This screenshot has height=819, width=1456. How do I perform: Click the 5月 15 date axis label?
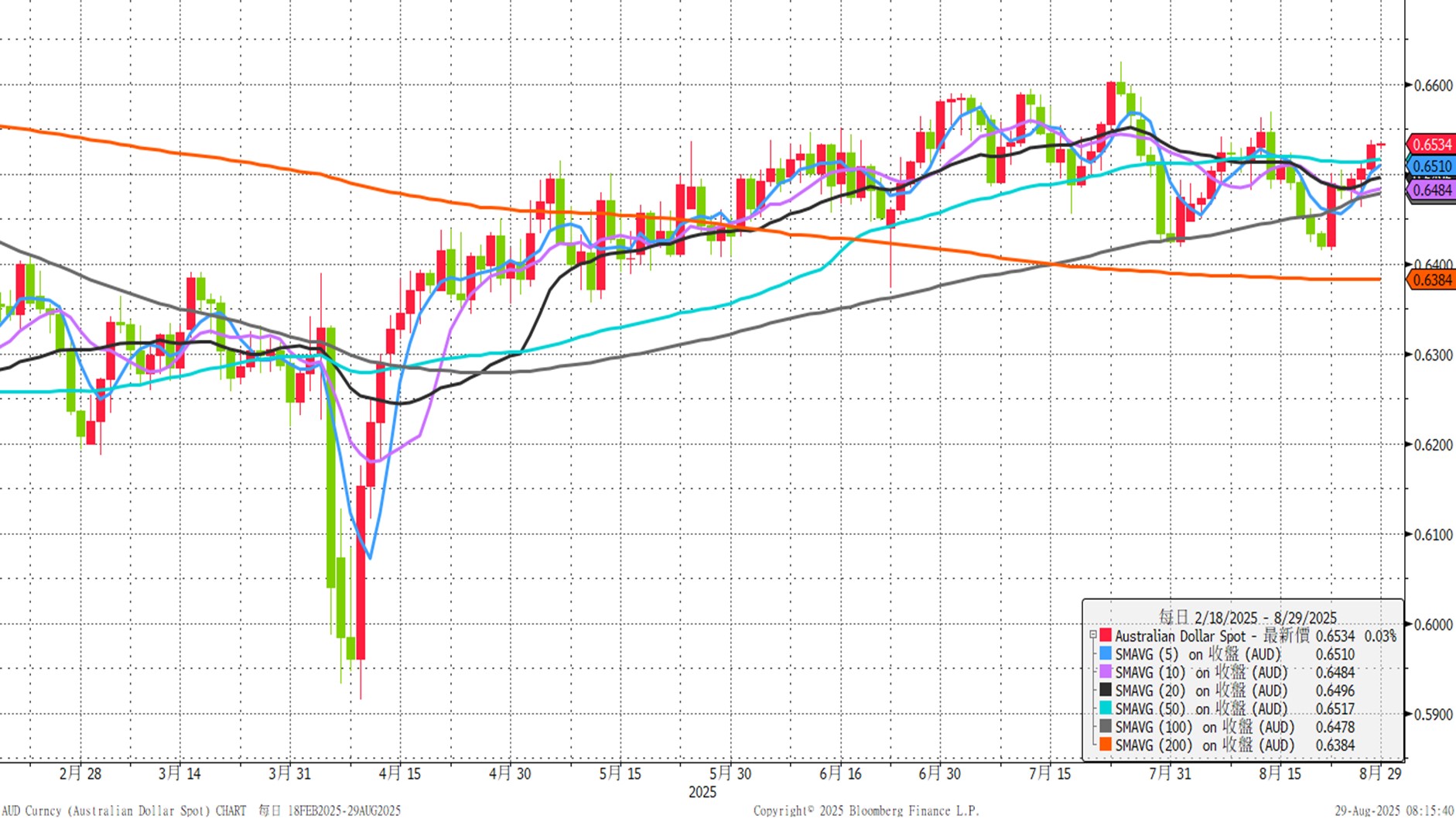tap(620, 773)
